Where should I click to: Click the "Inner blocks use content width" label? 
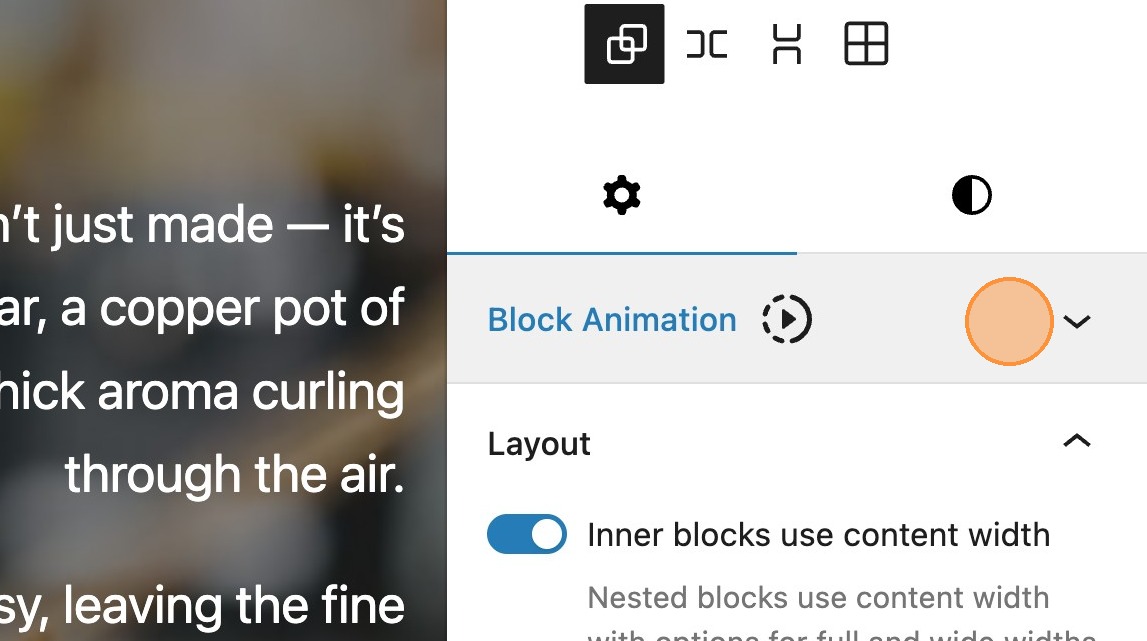(x=818, y=535)
